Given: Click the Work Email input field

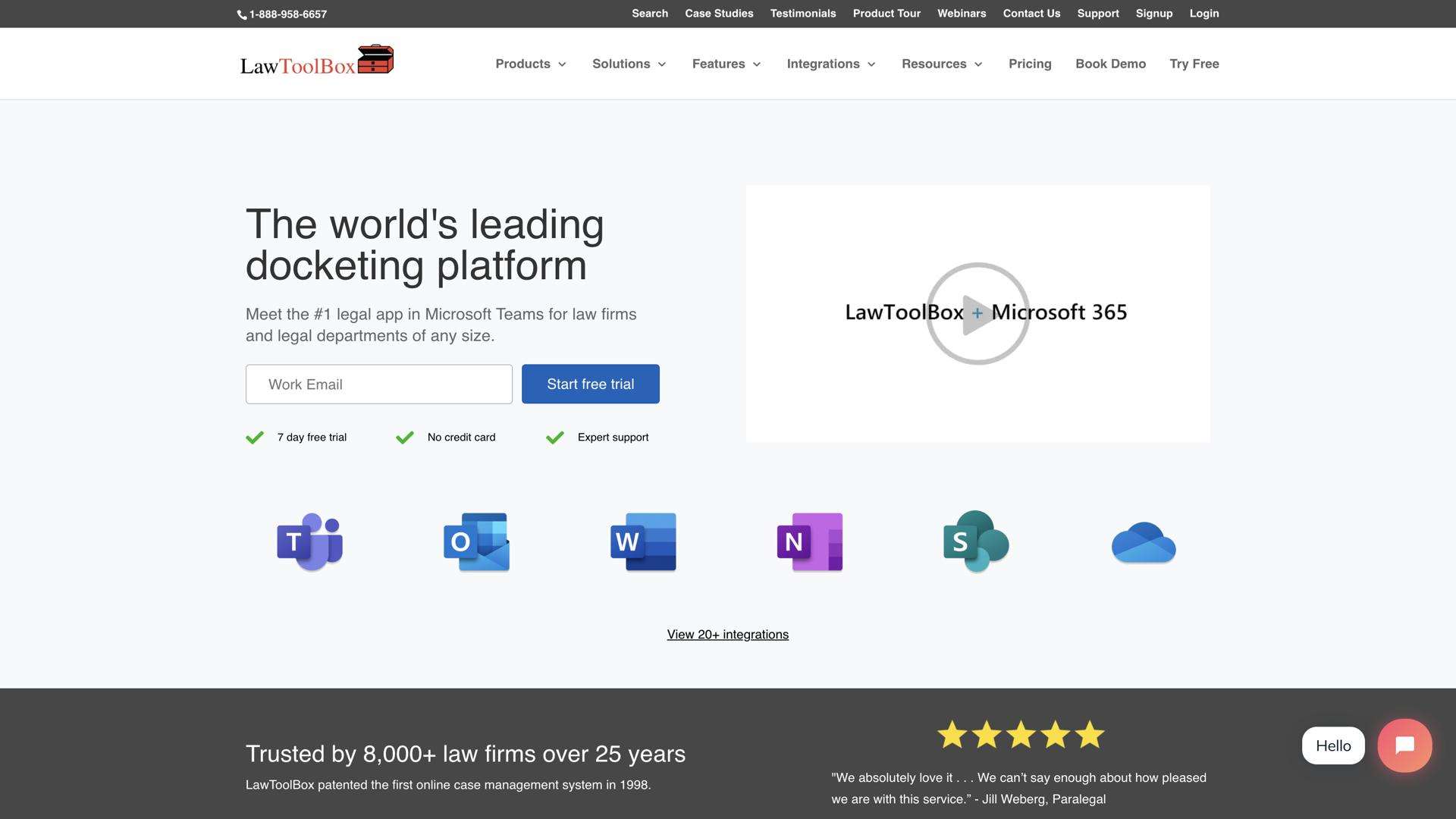Looking at the screenshot, I should tap(378, 384).
